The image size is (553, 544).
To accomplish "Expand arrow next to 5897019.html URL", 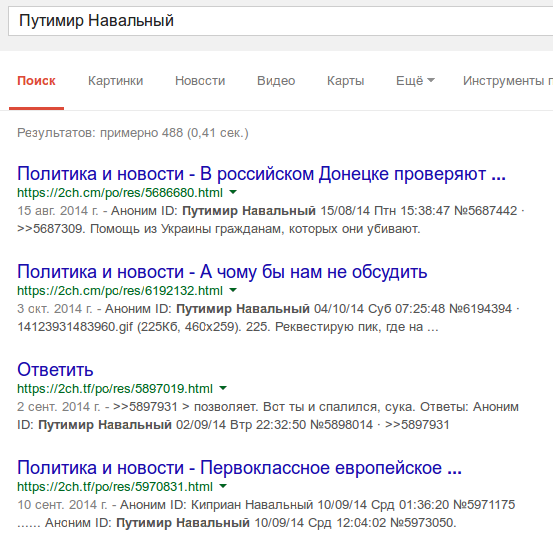I will click(x=223, y=388).
